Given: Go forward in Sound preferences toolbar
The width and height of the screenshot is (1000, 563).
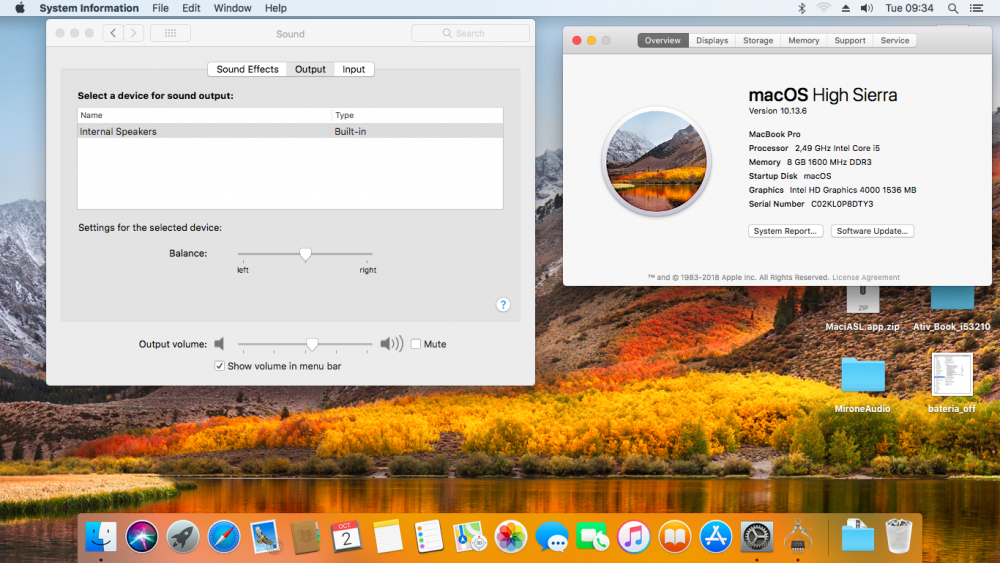Looking at the screenshot, I should [133, 33].
